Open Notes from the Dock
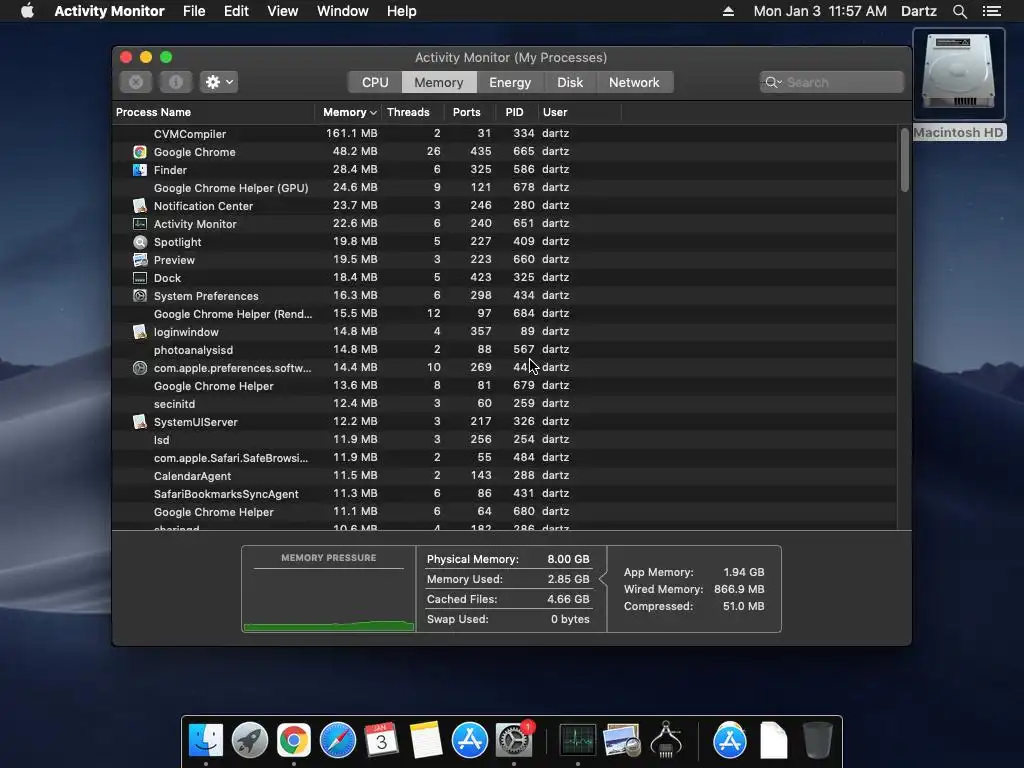Image resolution: width=1024 pixels, height=768 pixels. point(426,740)
